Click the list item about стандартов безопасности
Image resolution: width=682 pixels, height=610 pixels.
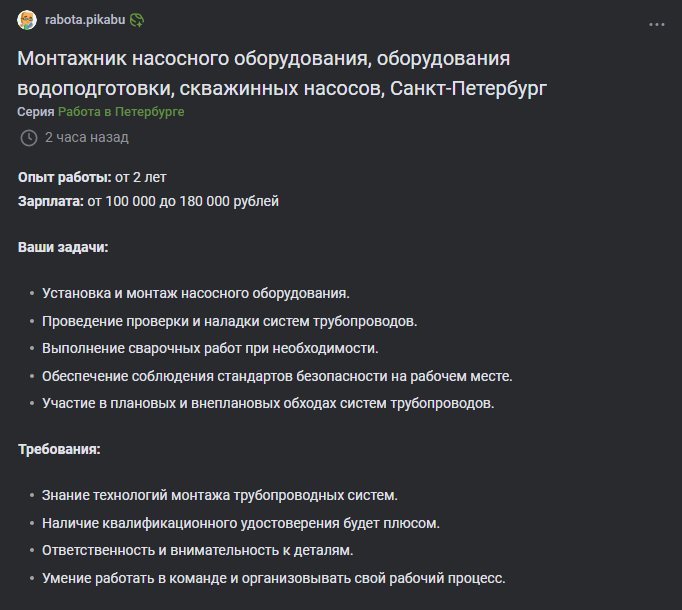[277, 376]
